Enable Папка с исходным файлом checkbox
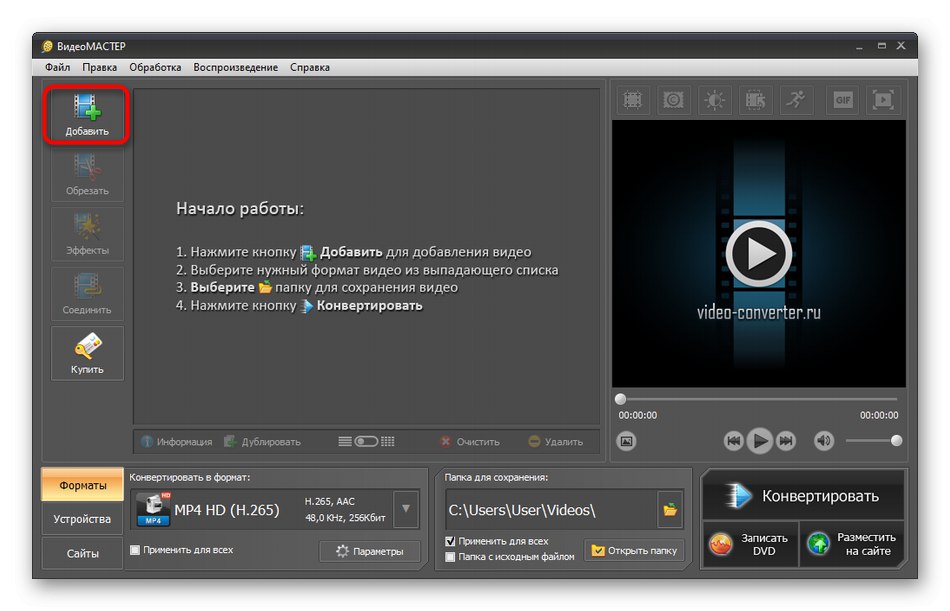This screenshot has width=950, height=611. click(450, 556)
